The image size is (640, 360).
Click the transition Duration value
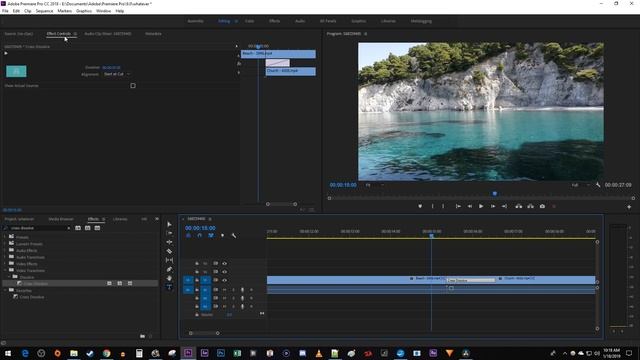pyautogui.click(x=111, y=67)
